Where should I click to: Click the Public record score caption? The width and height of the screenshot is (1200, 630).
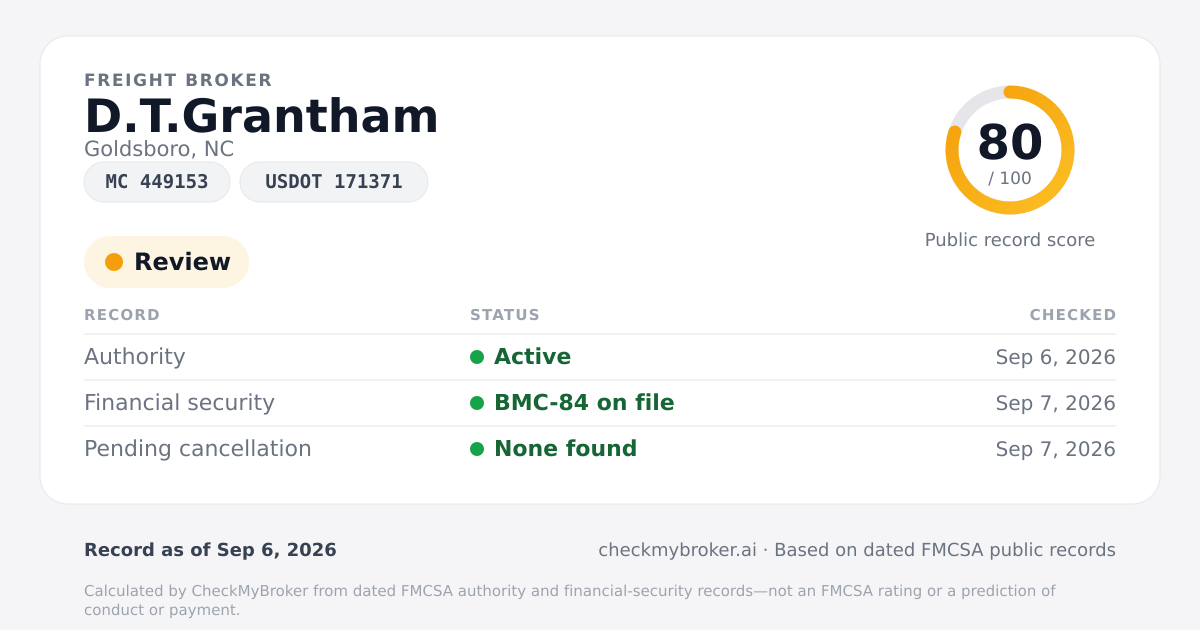pyautogui.click(x=1010, y=240)
